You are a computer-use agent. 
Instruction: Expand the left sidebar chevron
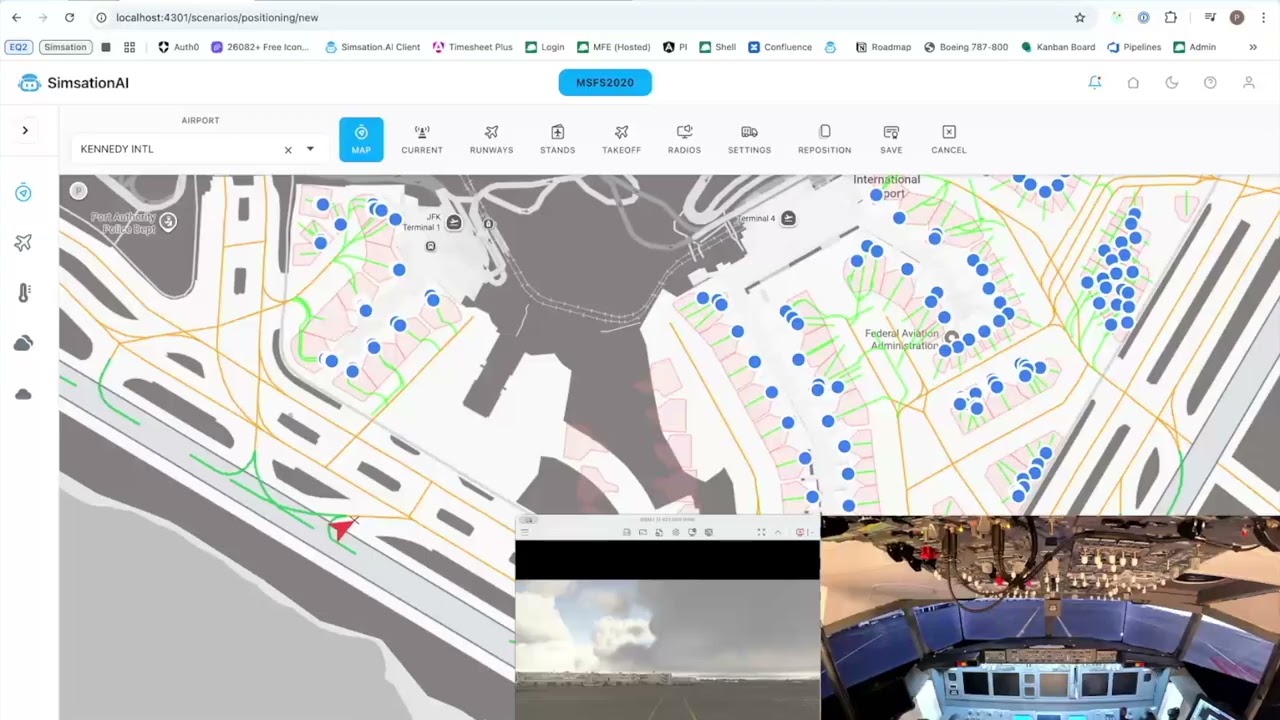pyautogui.click(x=25, y=130)
